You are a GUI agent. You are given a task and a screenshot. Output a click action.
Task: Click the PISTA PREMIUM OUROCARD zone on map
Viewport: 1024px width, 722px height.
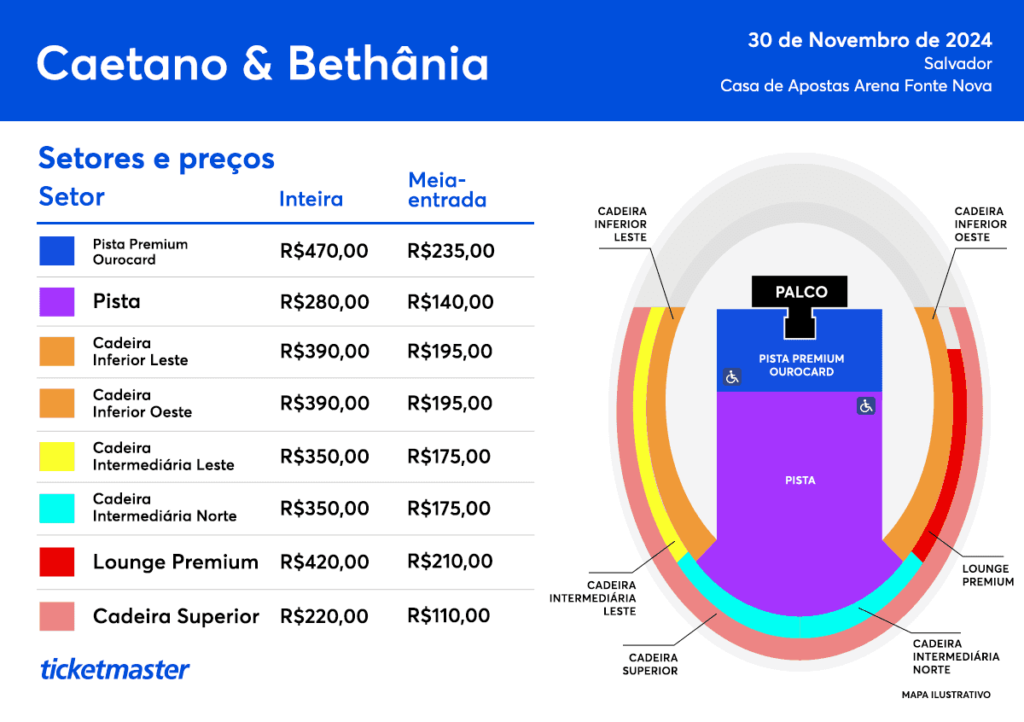click(x=799, y=366)
